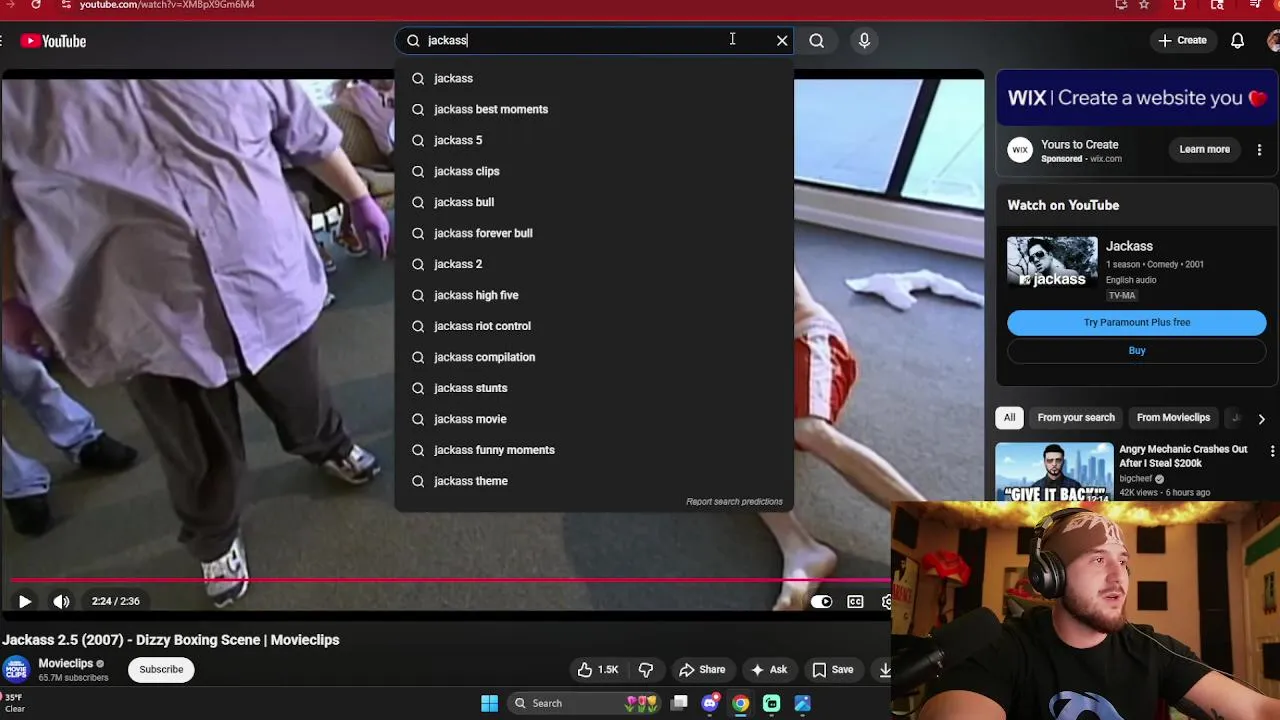
Task: Open three-dot menu for Angry Mechanic video
Action: coord(1272,451)
